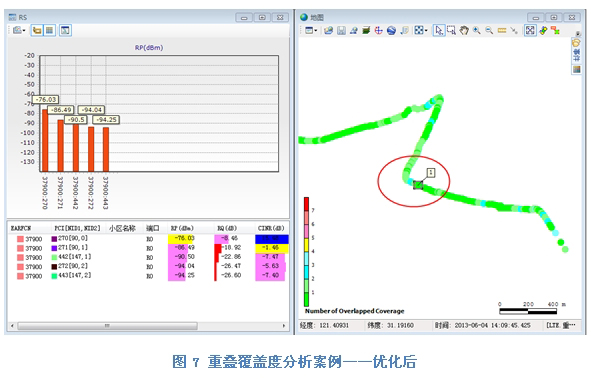
Task: Click the open map layer icon
Action: (x=328, y=31)
